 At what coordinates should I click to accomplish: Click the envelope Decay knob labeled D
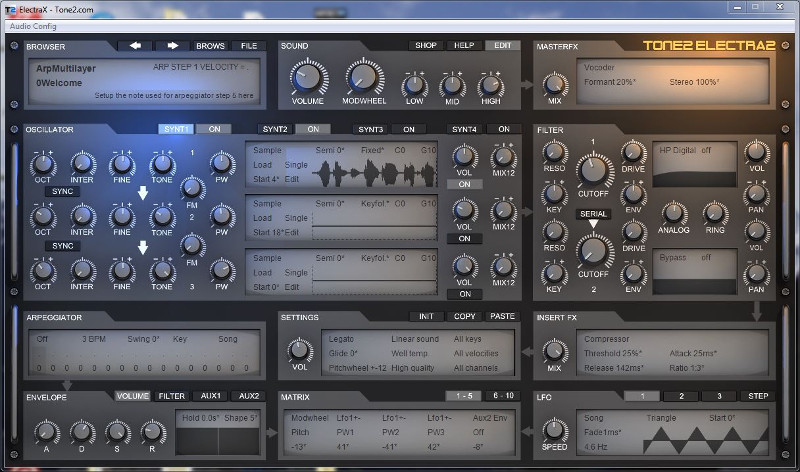click(x=82, y=432)
